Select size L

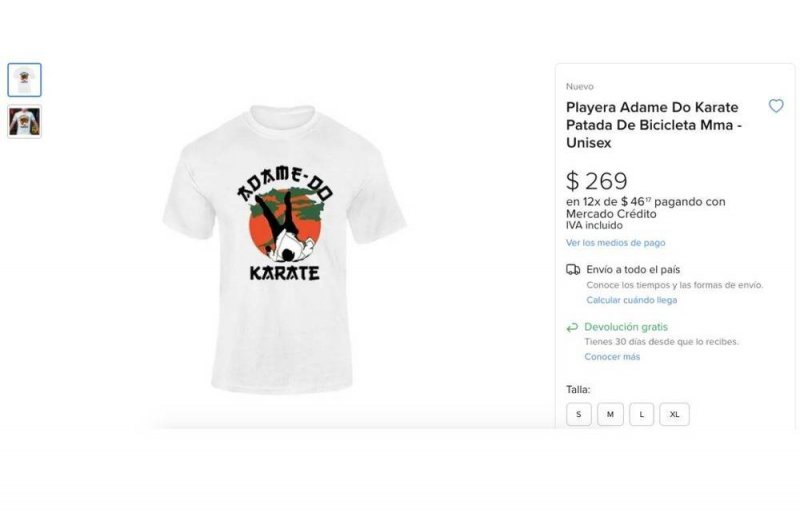coord(642,414)
